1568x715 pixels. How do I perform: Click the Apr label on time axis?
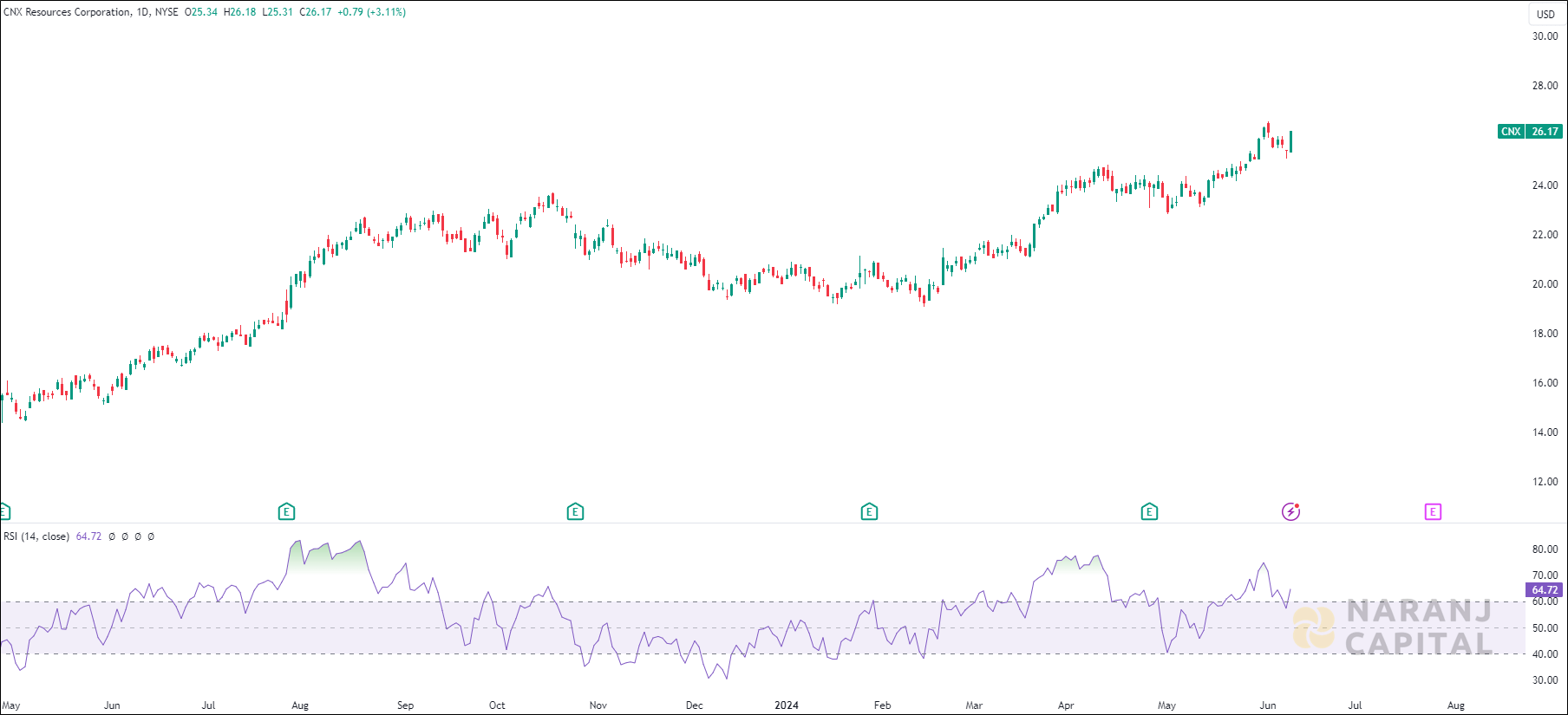(1066, 705)
